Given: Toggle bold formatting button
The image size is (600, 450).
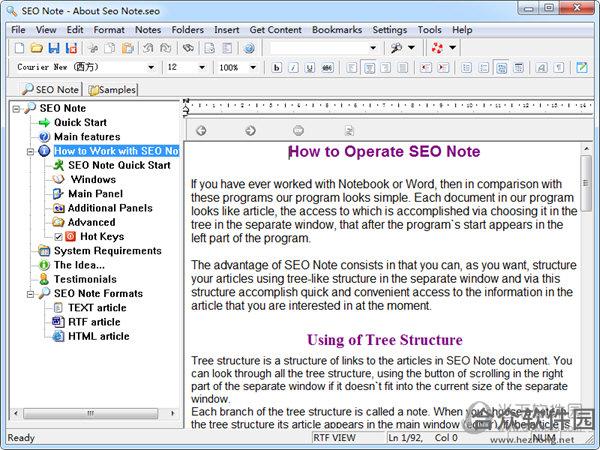Looking at the screenshot, I should (276, 68).
